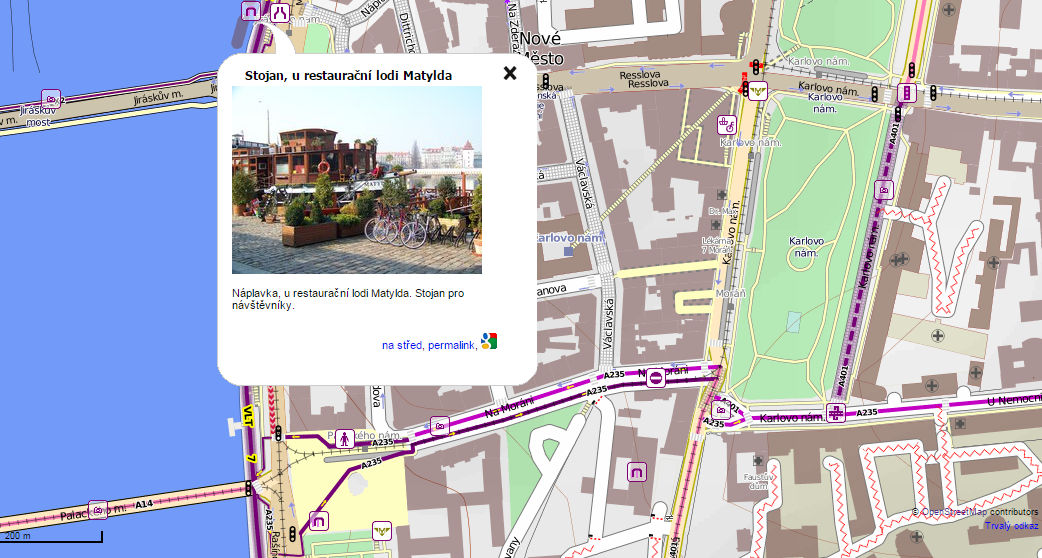Screen dimensions: 1042x558
Task: Click the camera marker along route A401
Action: coord(883,189)
